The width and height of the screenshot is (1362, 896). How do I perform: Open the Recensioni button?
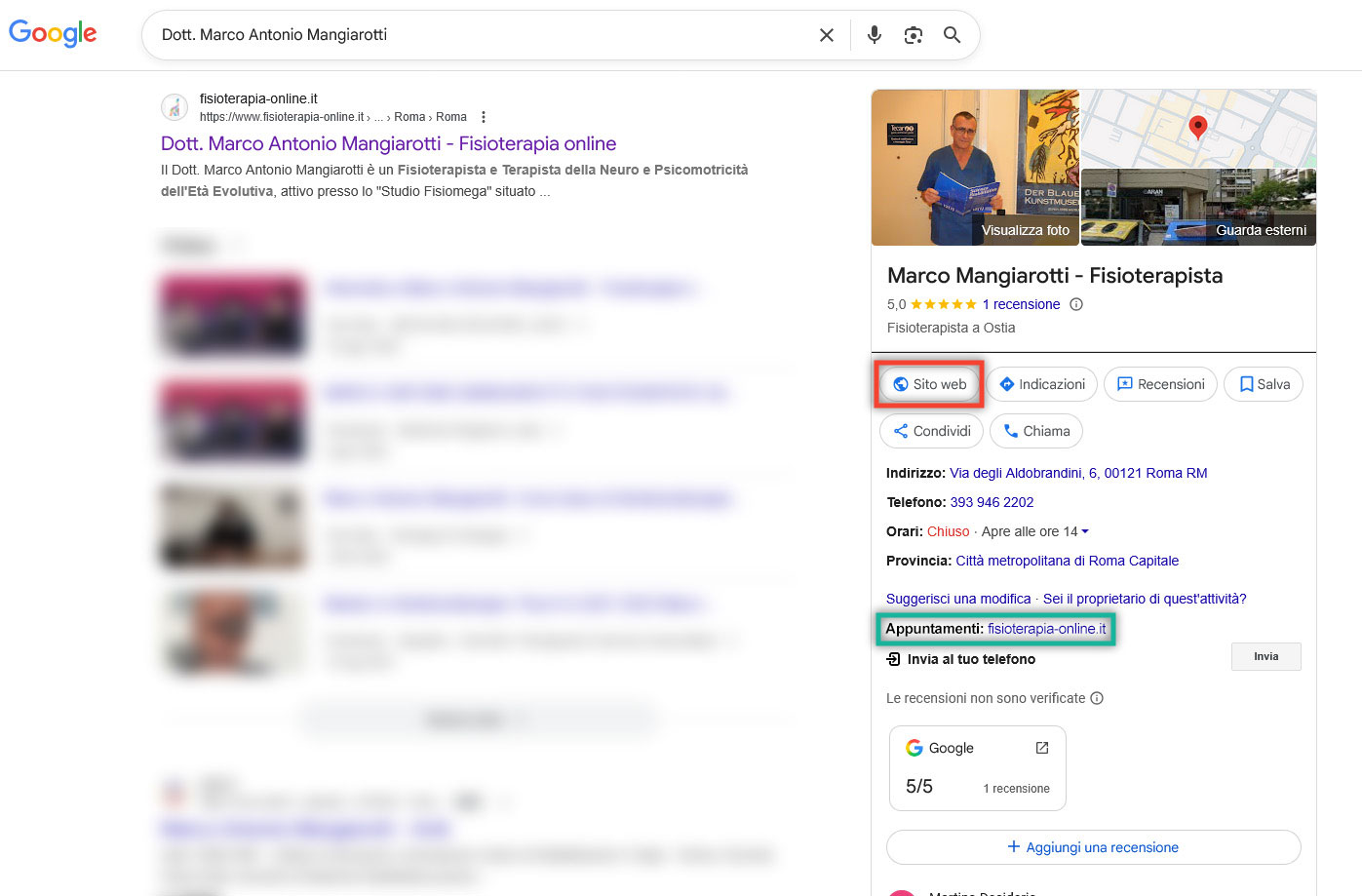[x=1160, y=384]
